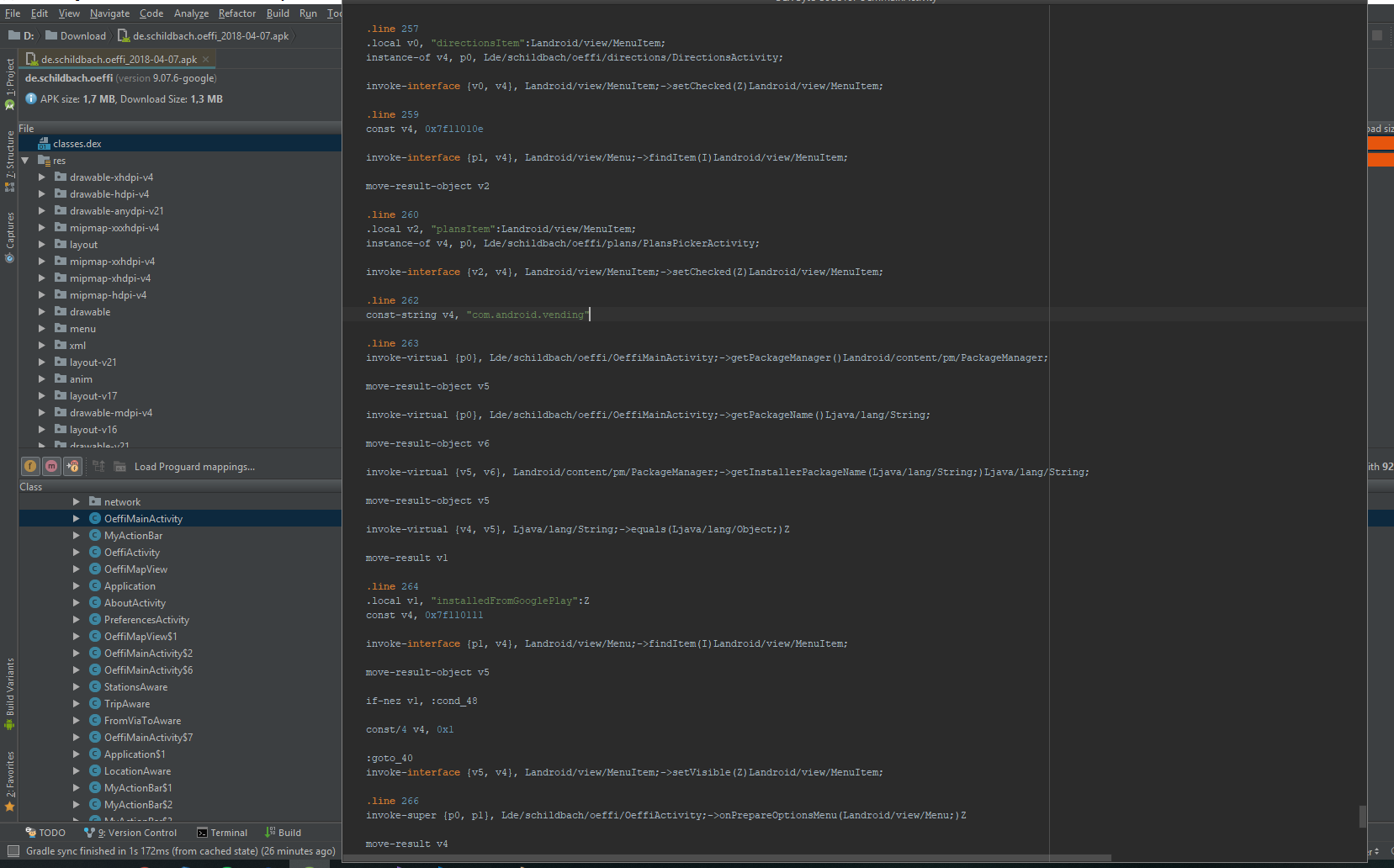This screenshot has width=1394, height=868.
Task: Collapse the res folder
Action: click(25, 161)
